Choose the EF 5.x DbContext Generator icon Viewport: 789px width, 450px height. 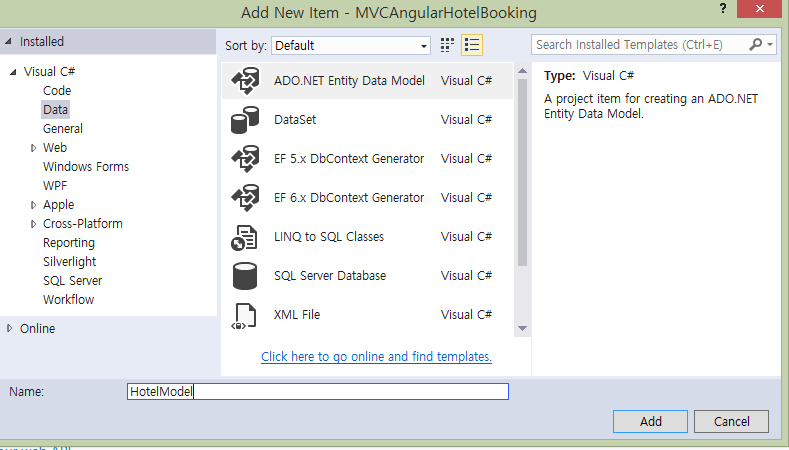[x=245, y=159]
